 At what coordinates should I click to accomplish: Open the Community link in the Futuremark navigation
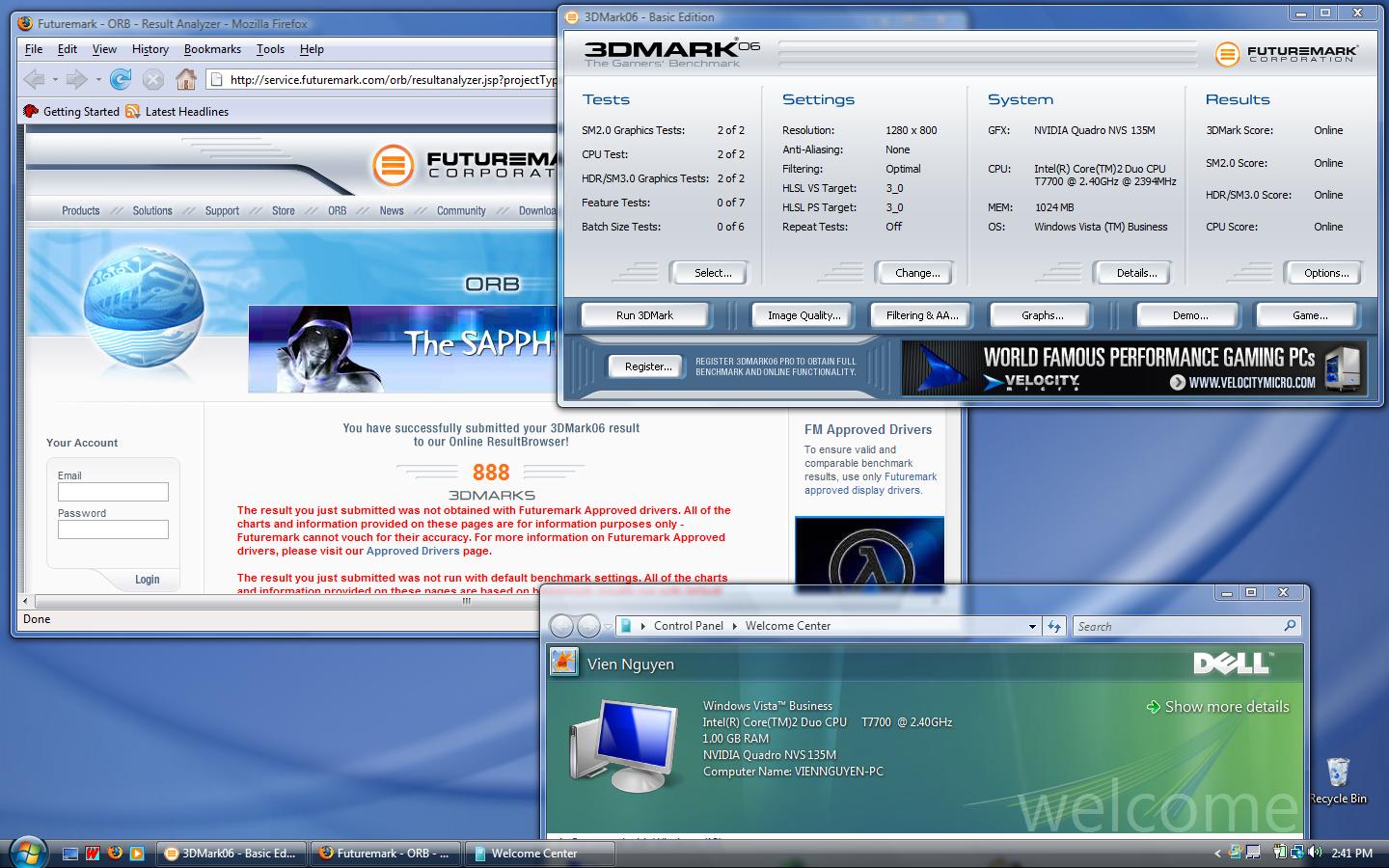[461, 210]
